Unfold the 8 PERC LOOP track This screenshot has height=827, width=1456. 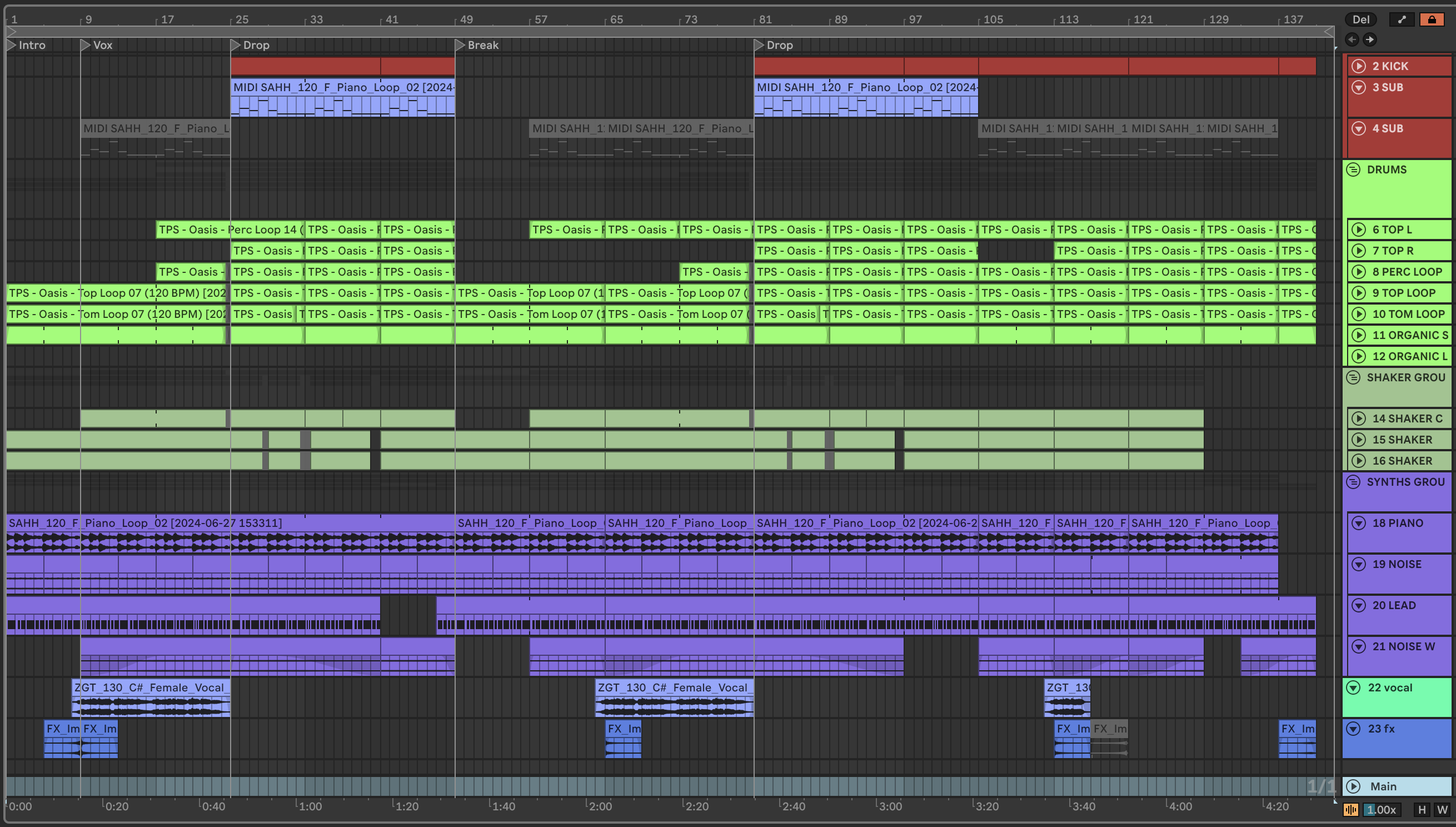click(x=1358, y=272)
